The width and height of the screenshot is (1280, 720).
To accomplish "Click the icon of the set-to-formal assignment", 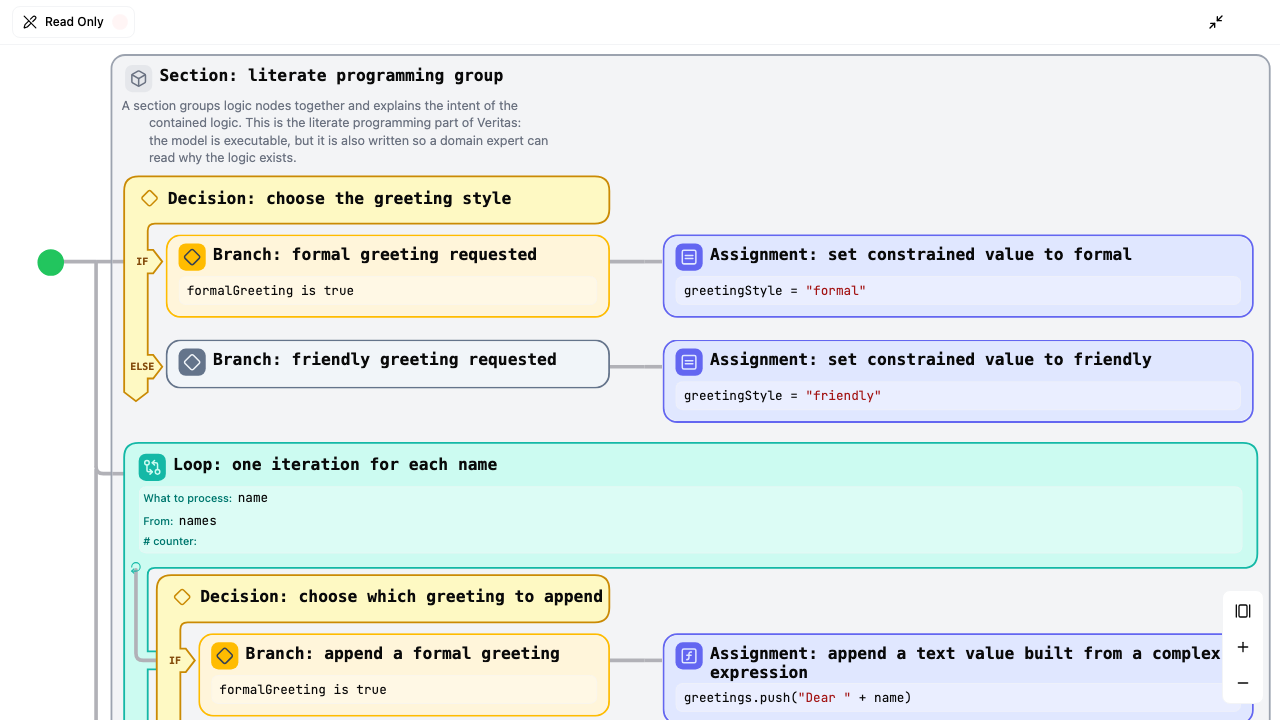I will [x=689, y=257].
